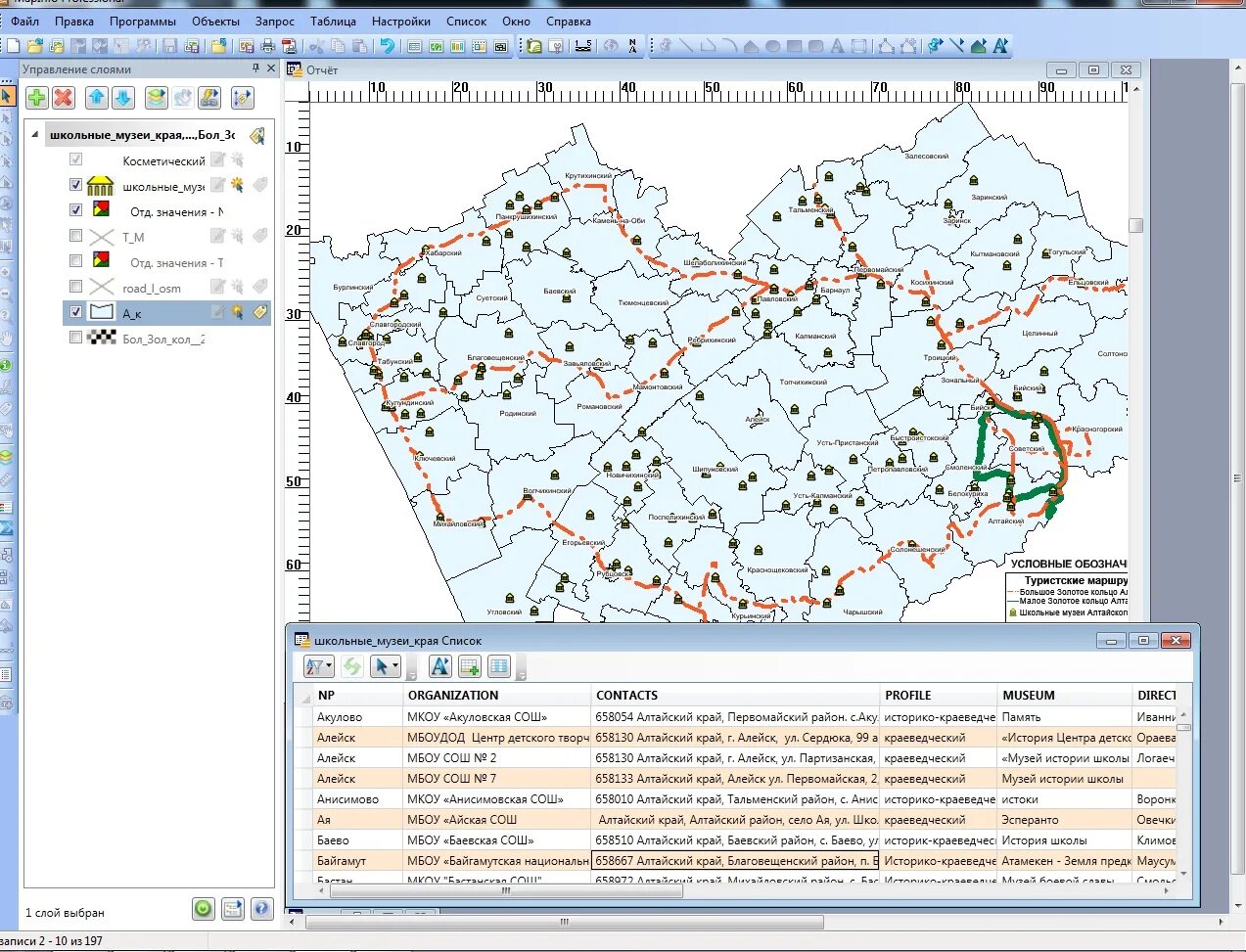This screenshot has height=952, width=1246.
Task: Click the Region Style icon
Action: point(979,46)
